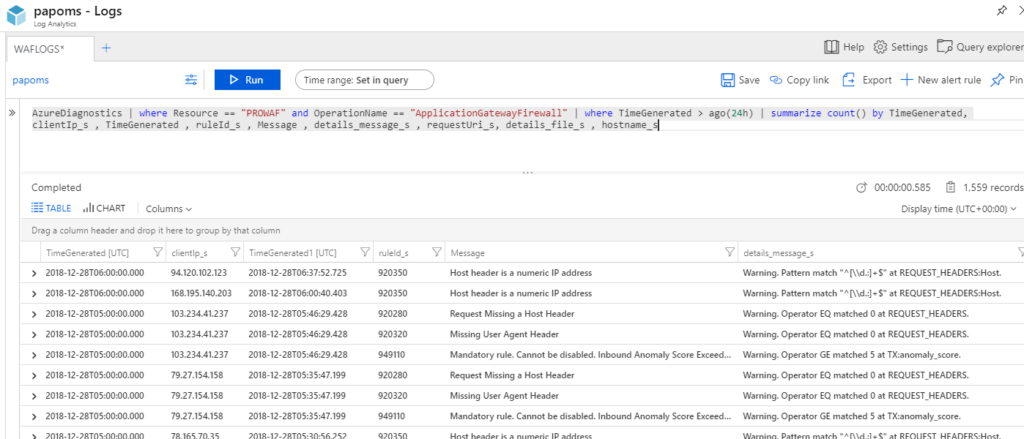Open Query explorer
Viewport: 1024px width, 439px height.
tap(980, 47)
